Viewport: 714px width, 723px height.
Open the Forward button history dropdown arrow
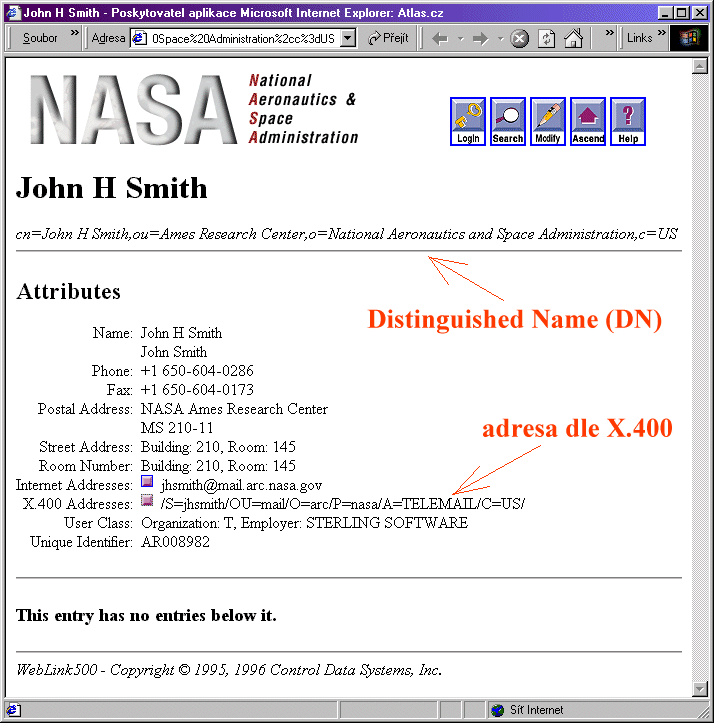click(501, 39)
